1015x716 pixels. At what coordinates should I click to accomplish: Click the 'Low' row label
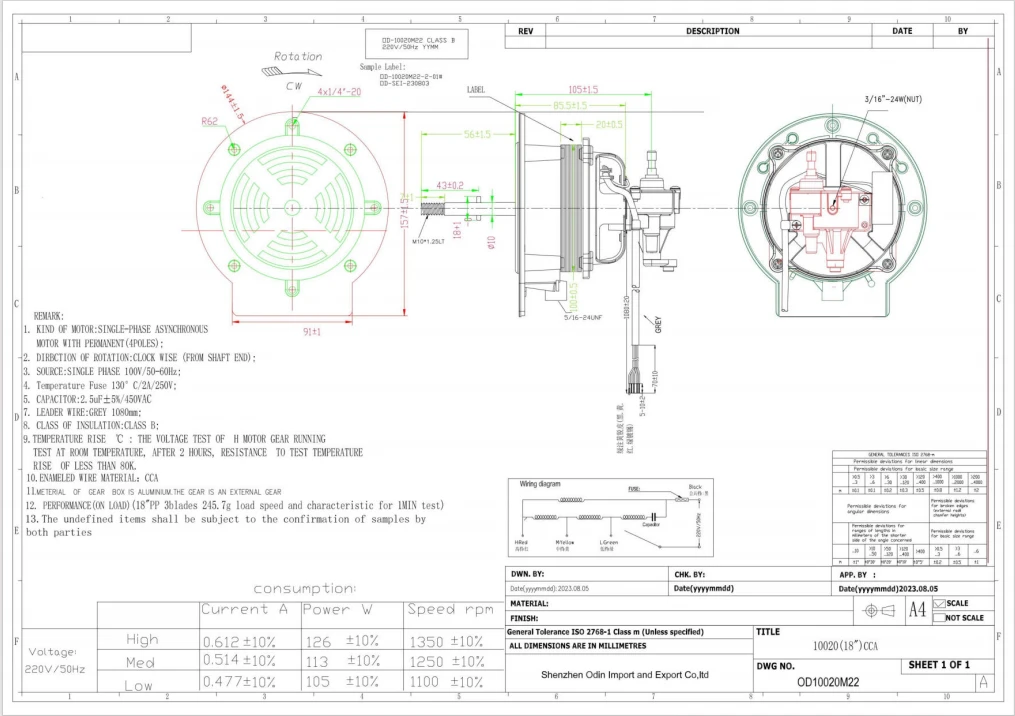coord(139,686)
